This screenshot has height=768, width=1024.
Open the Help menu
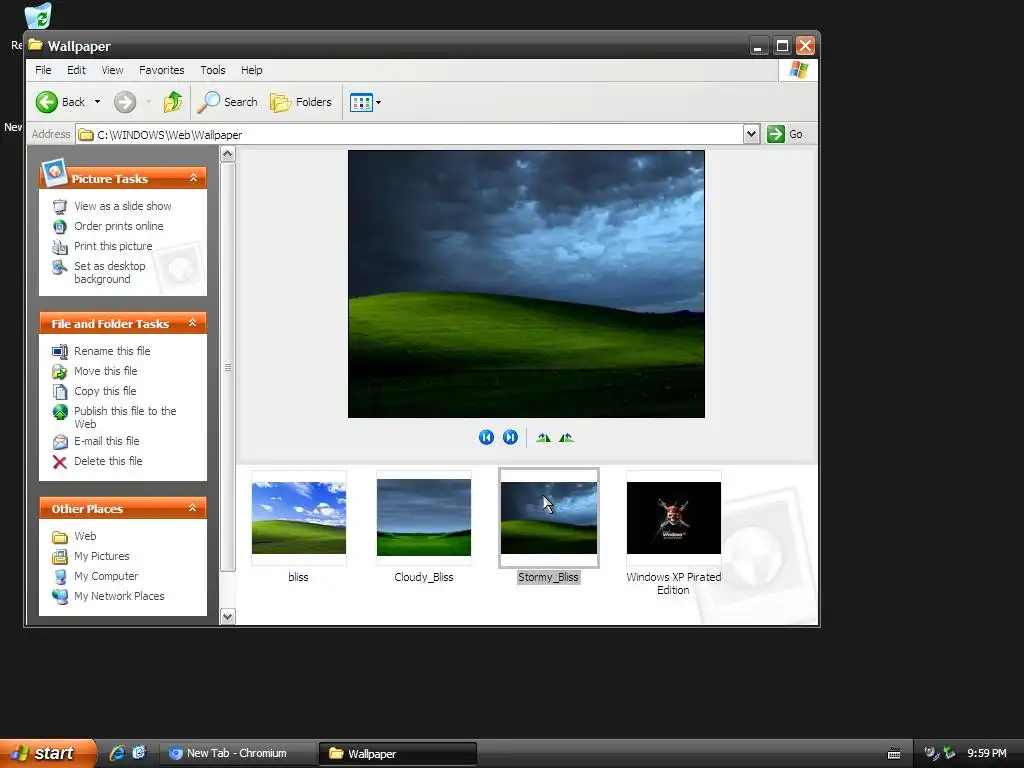tap(251, 70)
